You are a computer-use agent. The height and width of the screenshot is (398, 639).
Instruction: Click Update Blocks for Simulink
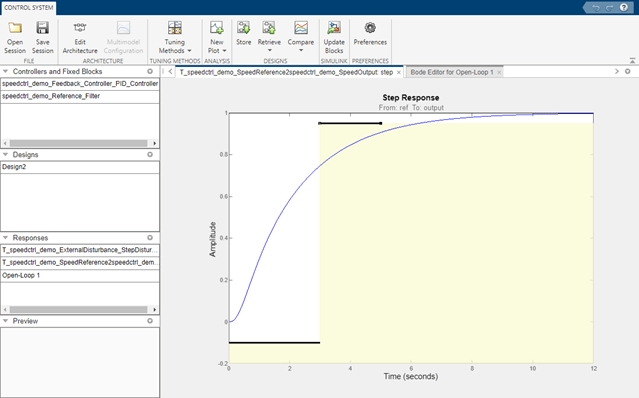point(334,37)
